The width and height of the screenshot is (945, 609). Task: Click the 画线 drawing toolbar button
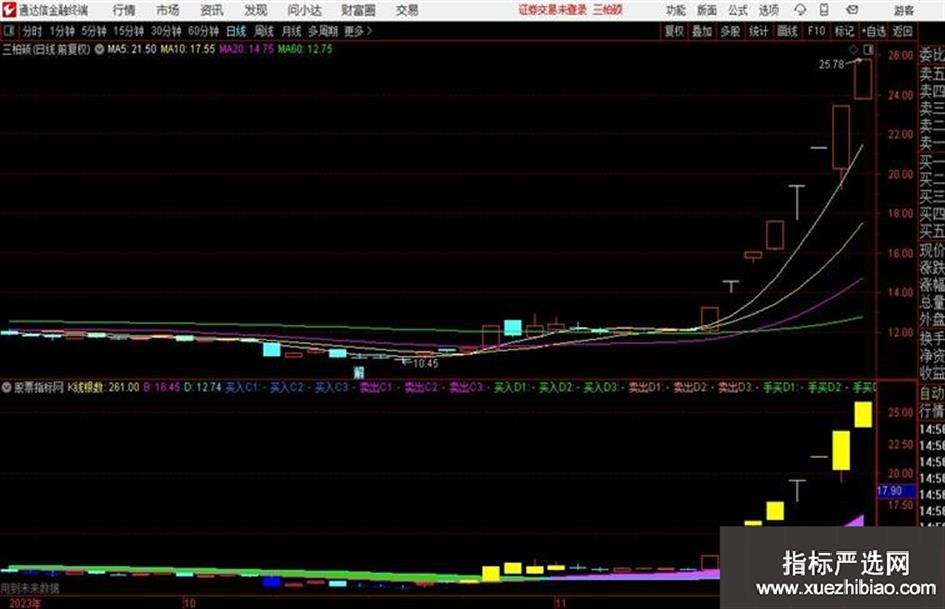787,31
